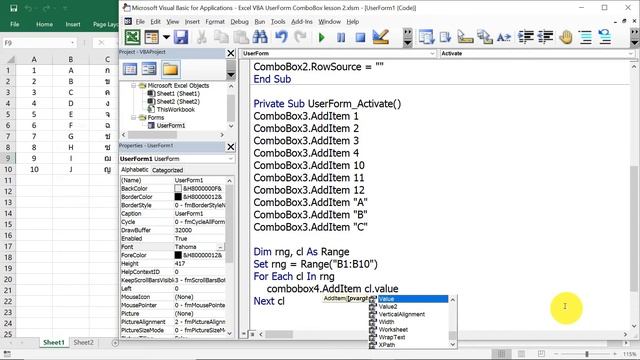This screenshot has width=640, height=360.
Task: Toggle Folders icon in Project panel
Action: pyautogui.click(x=170, y=69)
